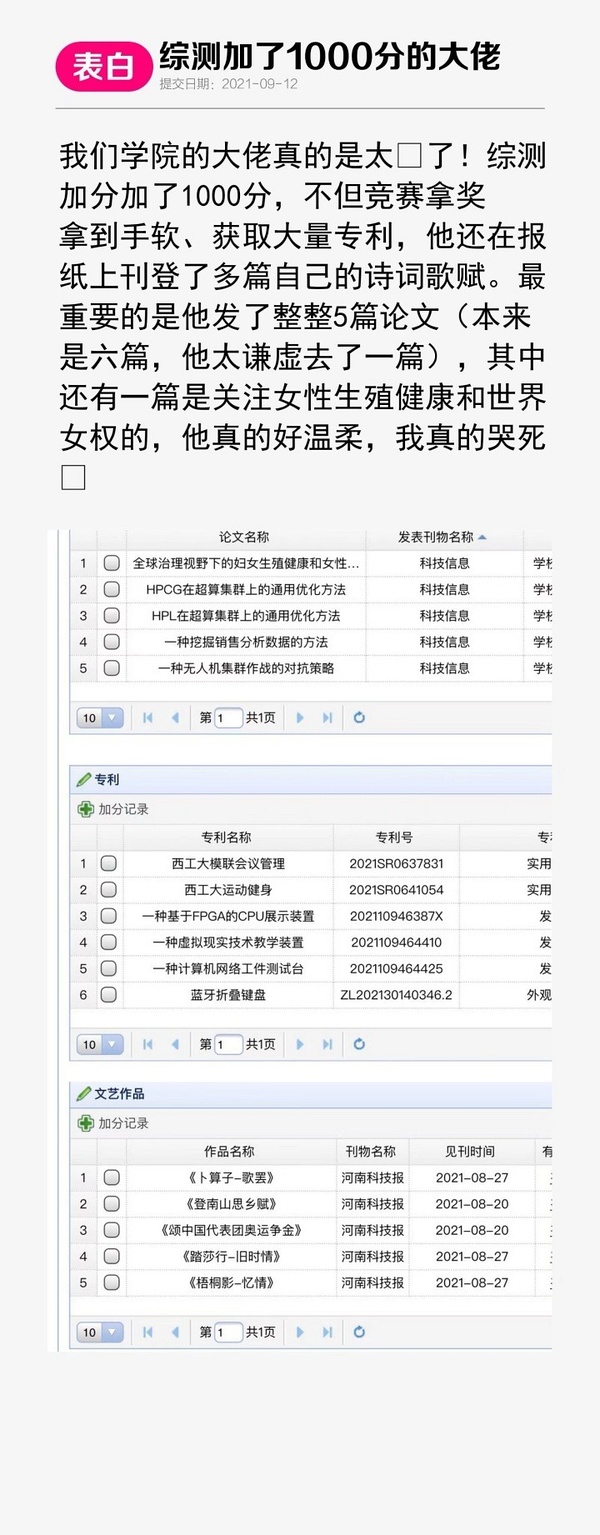The height and width of the screenshot is (1535, 600).
Task: Expand page size dropdown in the patent pager
Action: pyautogui.click(x=99, y=1044)
